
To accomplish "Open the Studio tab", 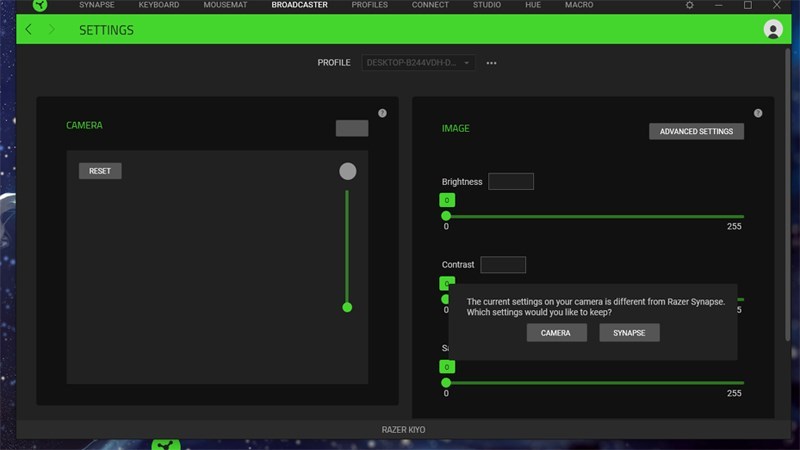I will click(487, 5).
